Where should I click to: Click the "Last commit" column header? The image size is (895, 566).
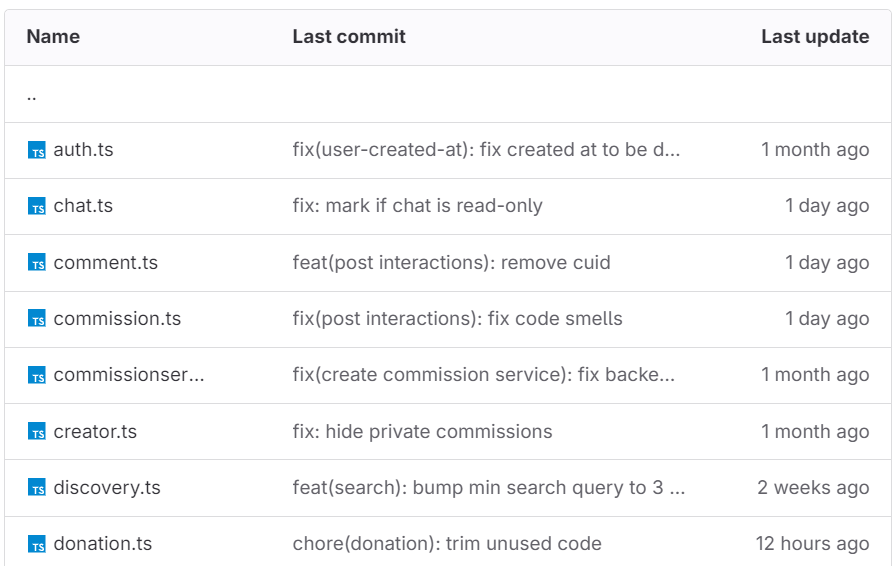point(349,37)
